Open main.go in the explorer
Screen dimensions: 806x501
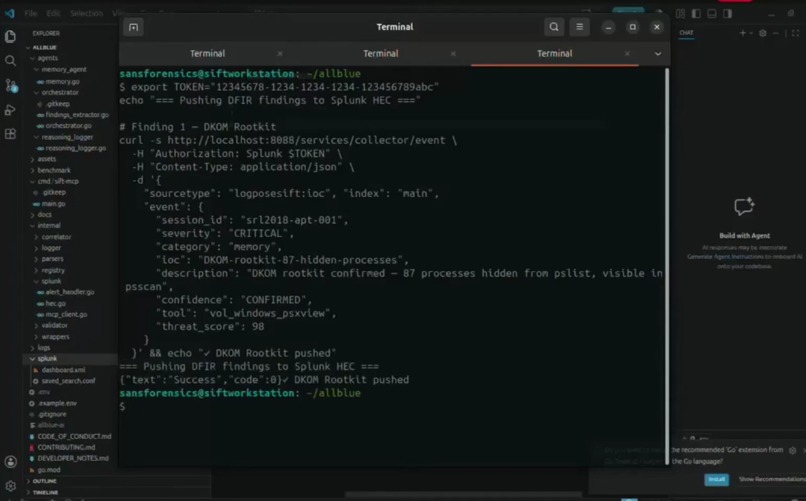pos(53,203)
